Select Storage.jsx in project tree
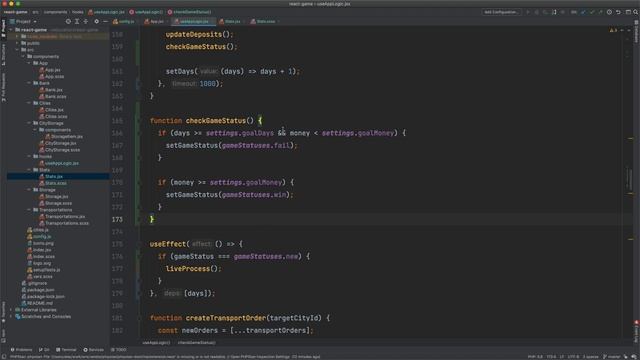This screenshot has width=640, height=360. click(53, 196)
